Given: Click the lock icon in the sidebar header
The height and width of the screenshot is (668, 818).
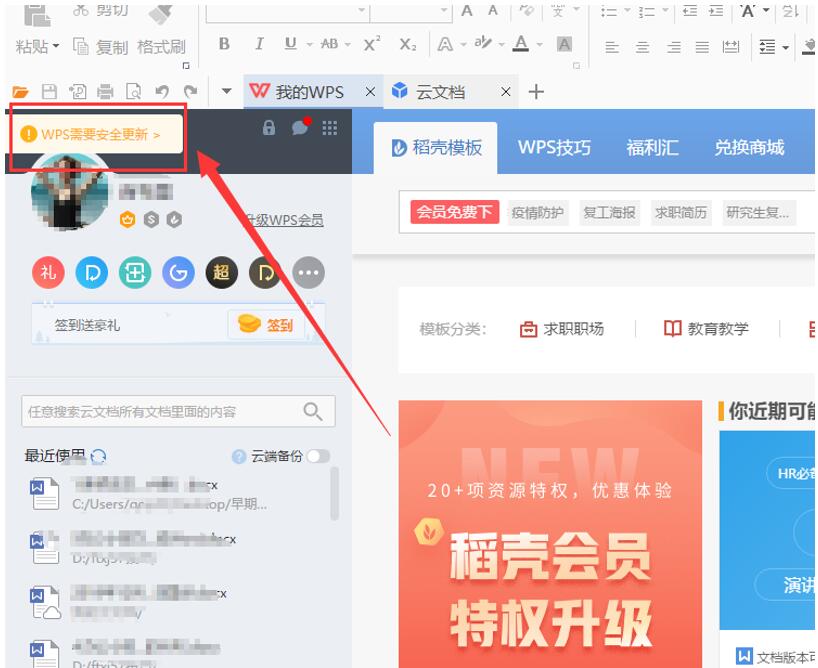Looking at the screenshot, I should click(269, 127).
